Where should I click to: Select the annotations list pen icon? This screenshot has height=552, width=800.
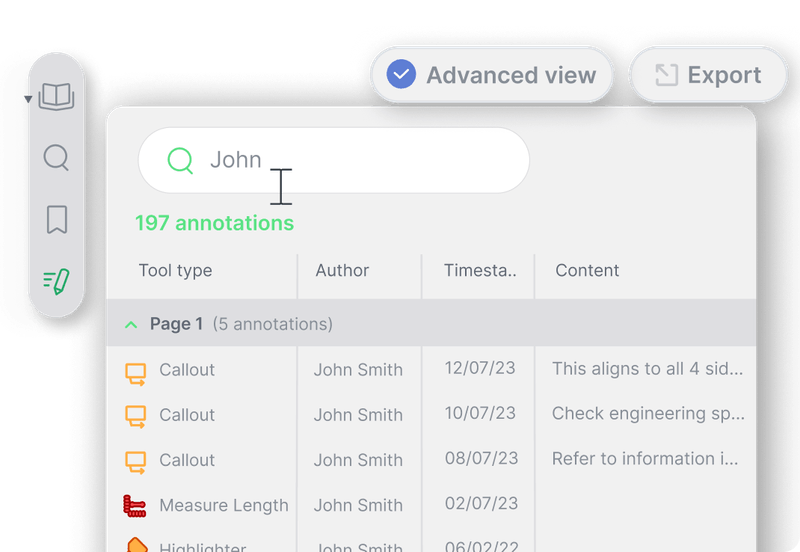pos(56,281)
